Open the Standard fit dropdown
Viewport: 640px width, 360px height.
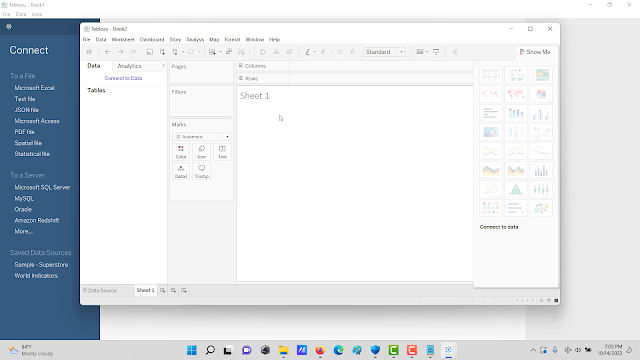(384, 52)
